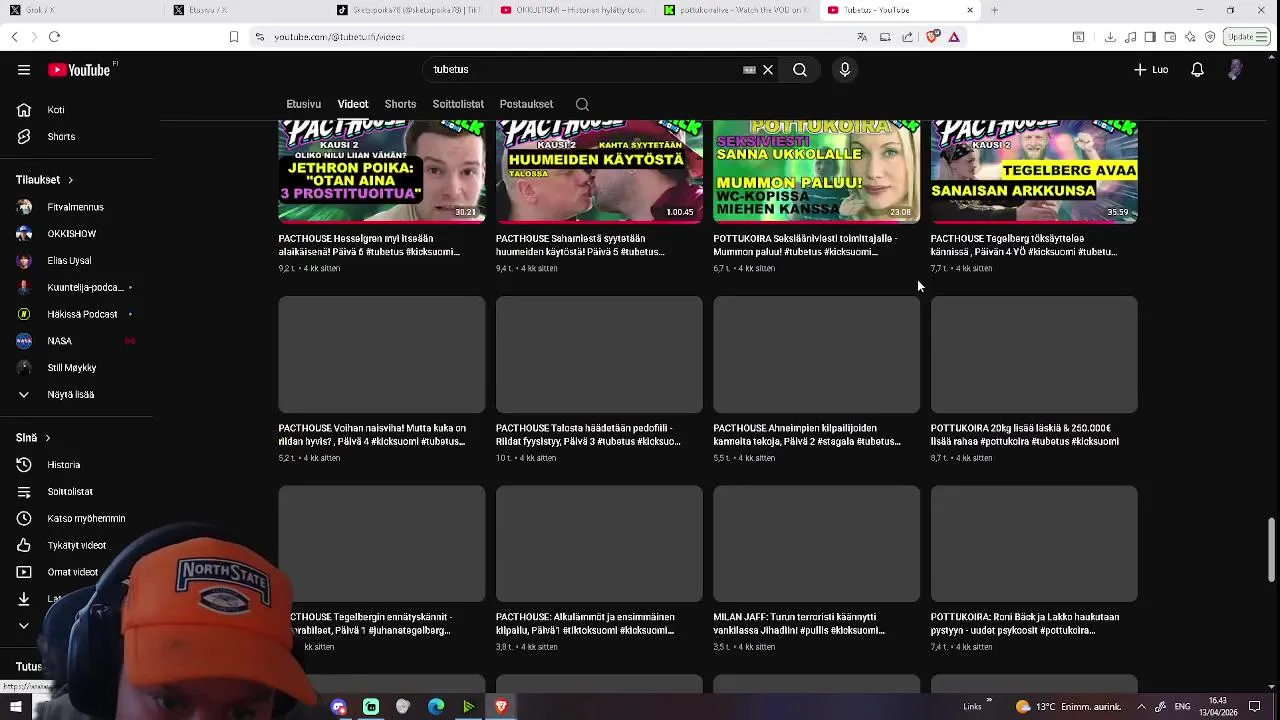Open a new browser tab

pyautogui.click(x=994, y=10)
